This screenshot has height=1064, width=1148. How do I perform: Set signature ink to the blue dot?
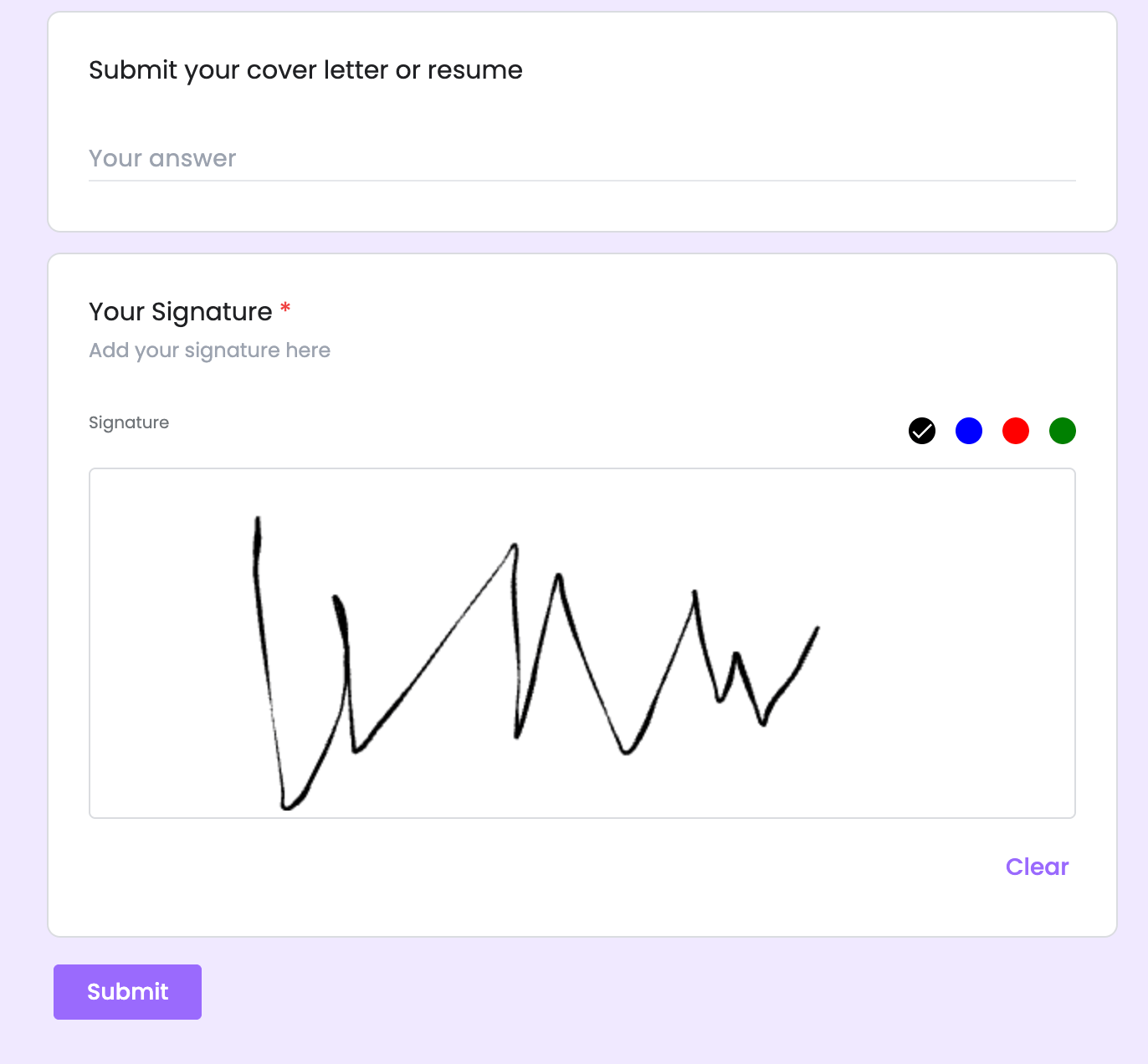[x=968, y=431]
